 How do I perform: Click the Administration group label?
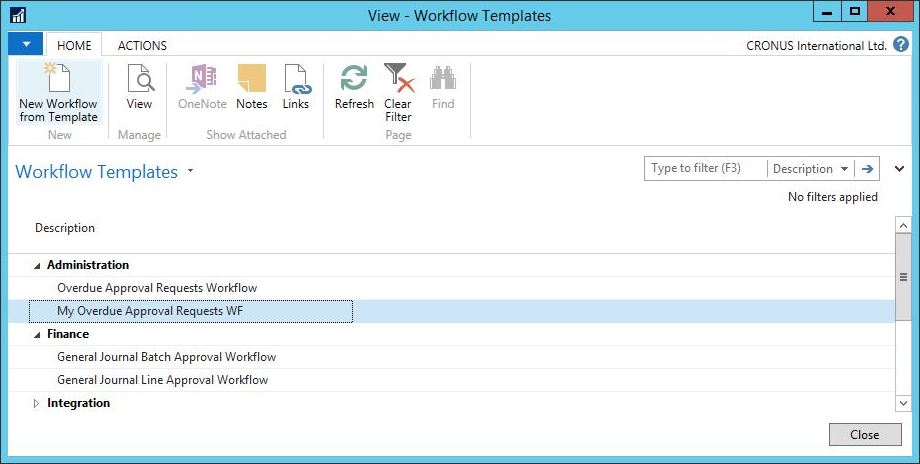click(x=88, y=265)
